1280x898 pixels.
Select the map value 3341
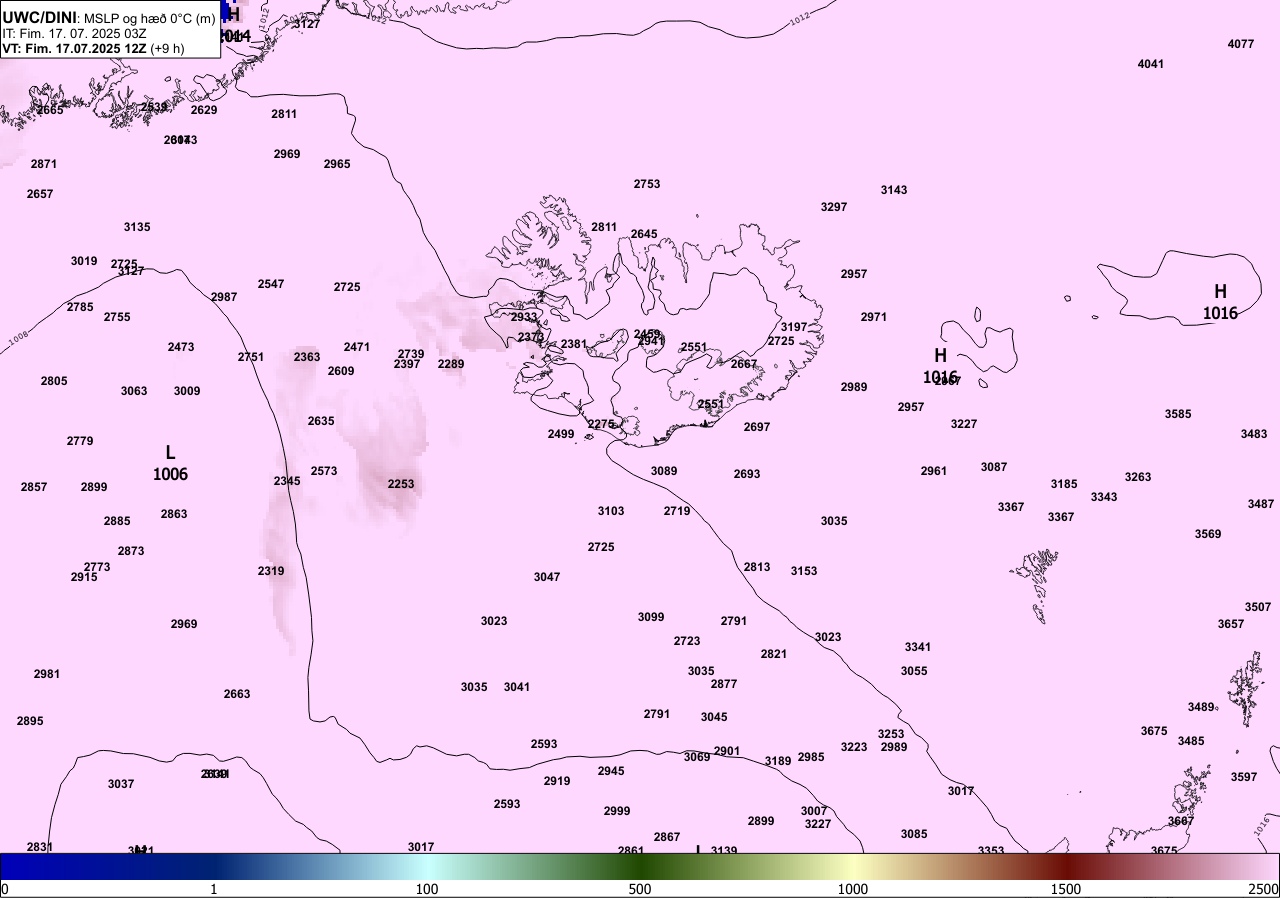918,647
